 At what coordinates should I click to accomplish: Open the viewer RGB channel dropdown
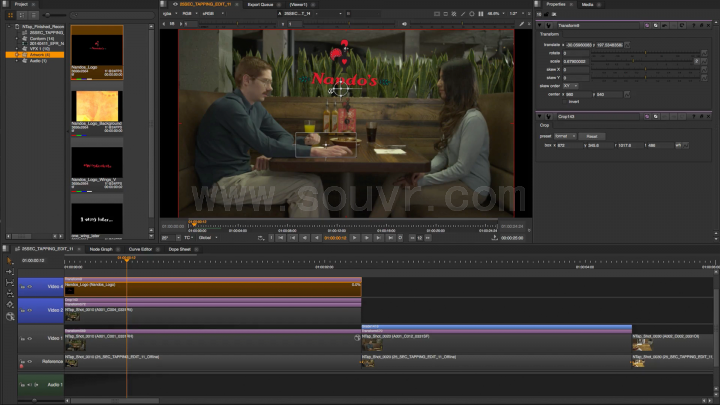point(190,14)
